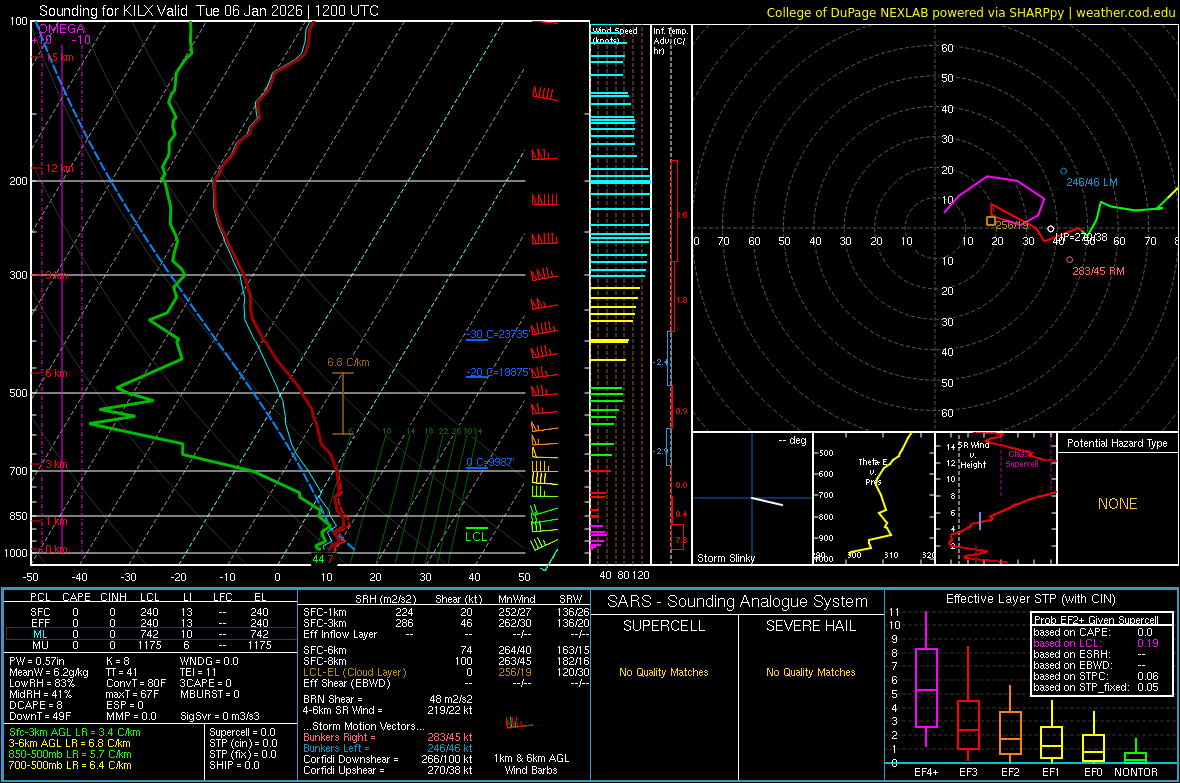This screenshot has width=1180, height=783.
Task: Click the SR Wind v. Height inset label
Action: click(975, 455)
